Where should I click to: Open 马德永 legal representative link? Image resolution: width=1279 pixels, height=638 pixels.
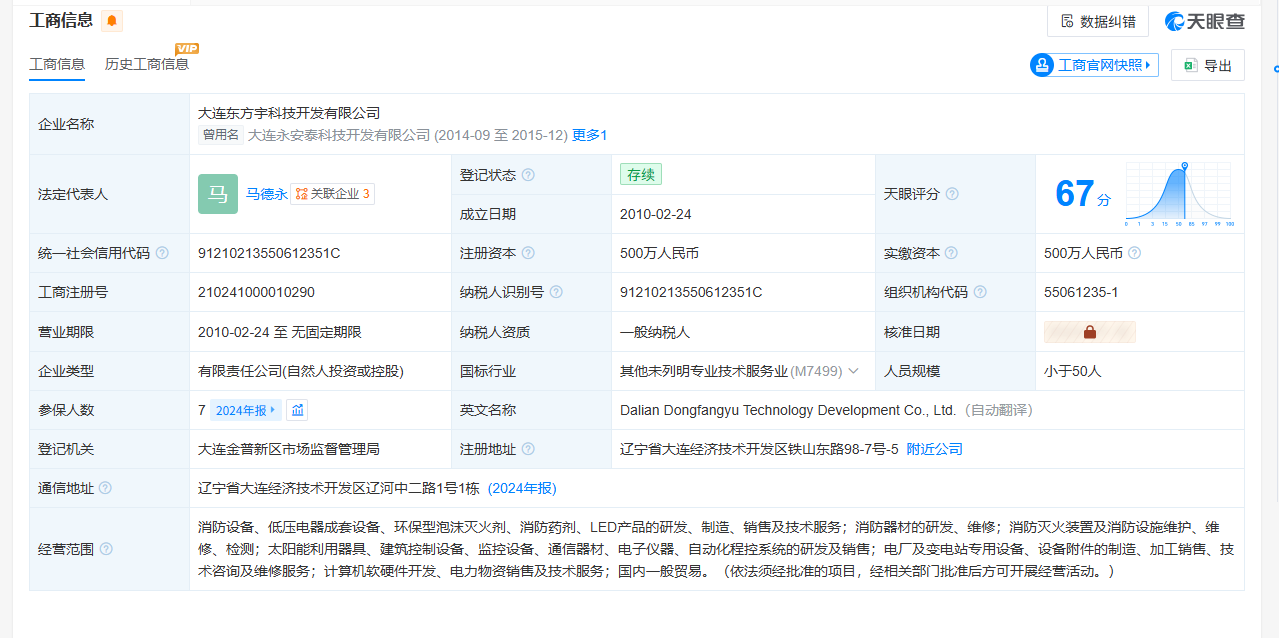point(266,194)
